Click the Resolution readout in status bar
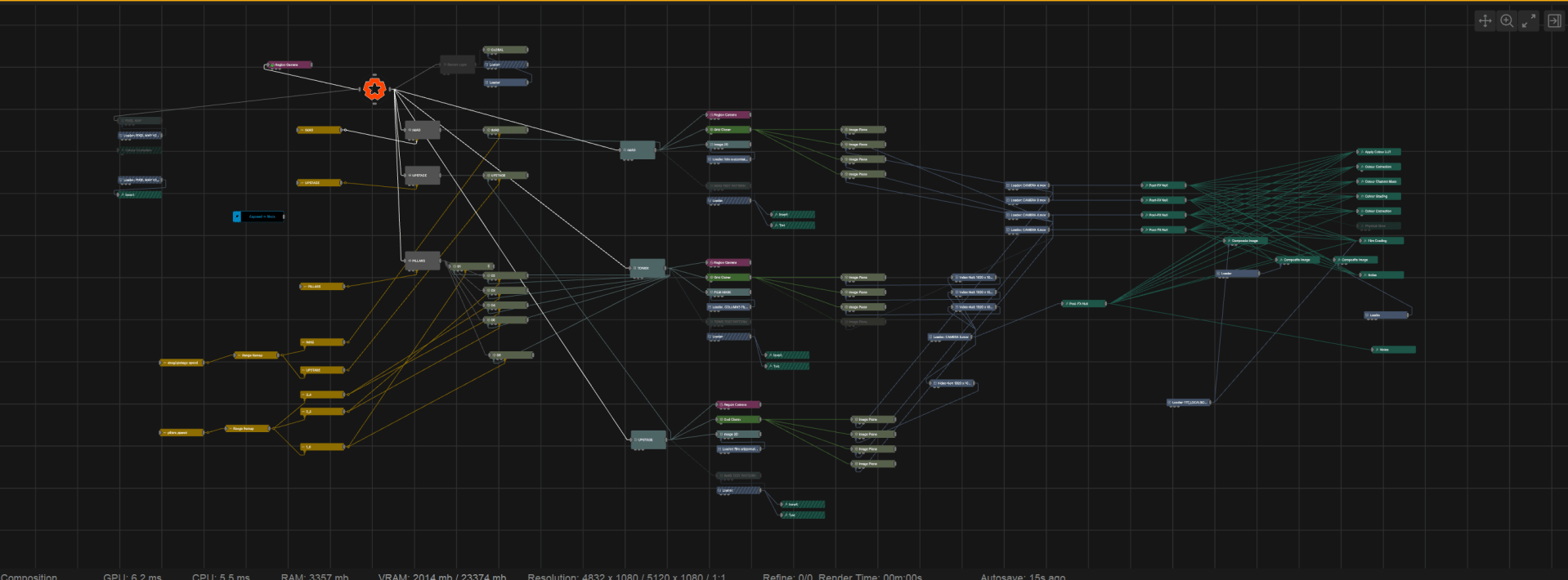Image resolution: width=1568 pixels, height=580 pixels. [626, 576]
